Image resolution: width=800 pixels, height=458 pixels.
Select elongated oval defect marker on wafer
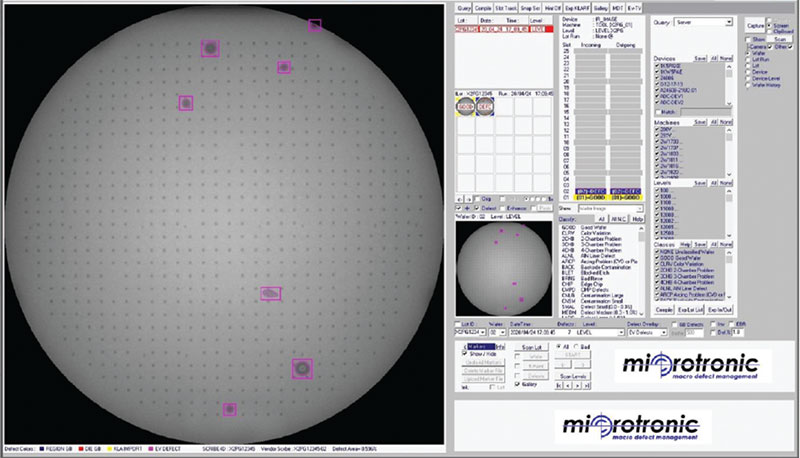pos(270,293)
